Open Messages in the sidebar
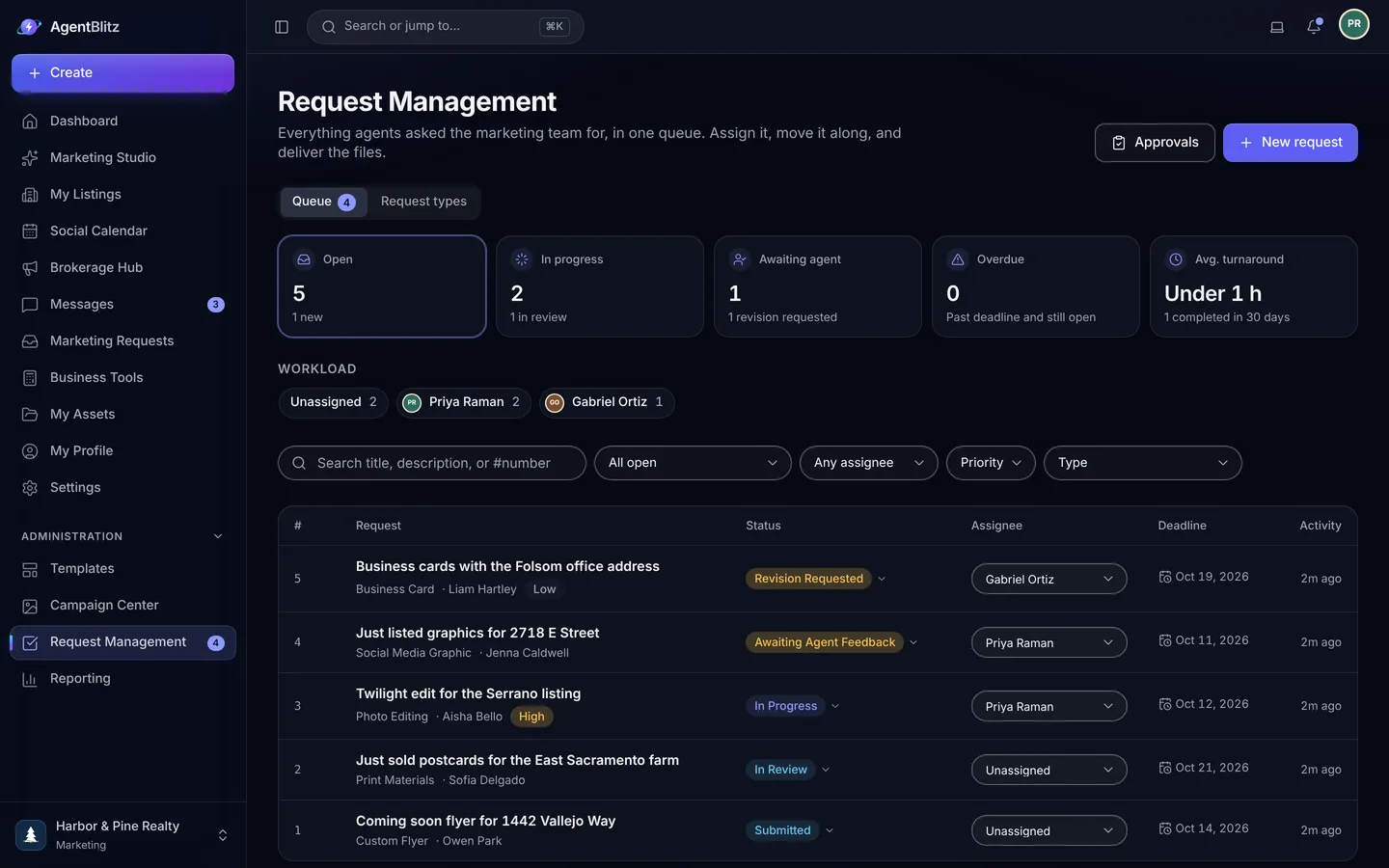 pos(123,305)
